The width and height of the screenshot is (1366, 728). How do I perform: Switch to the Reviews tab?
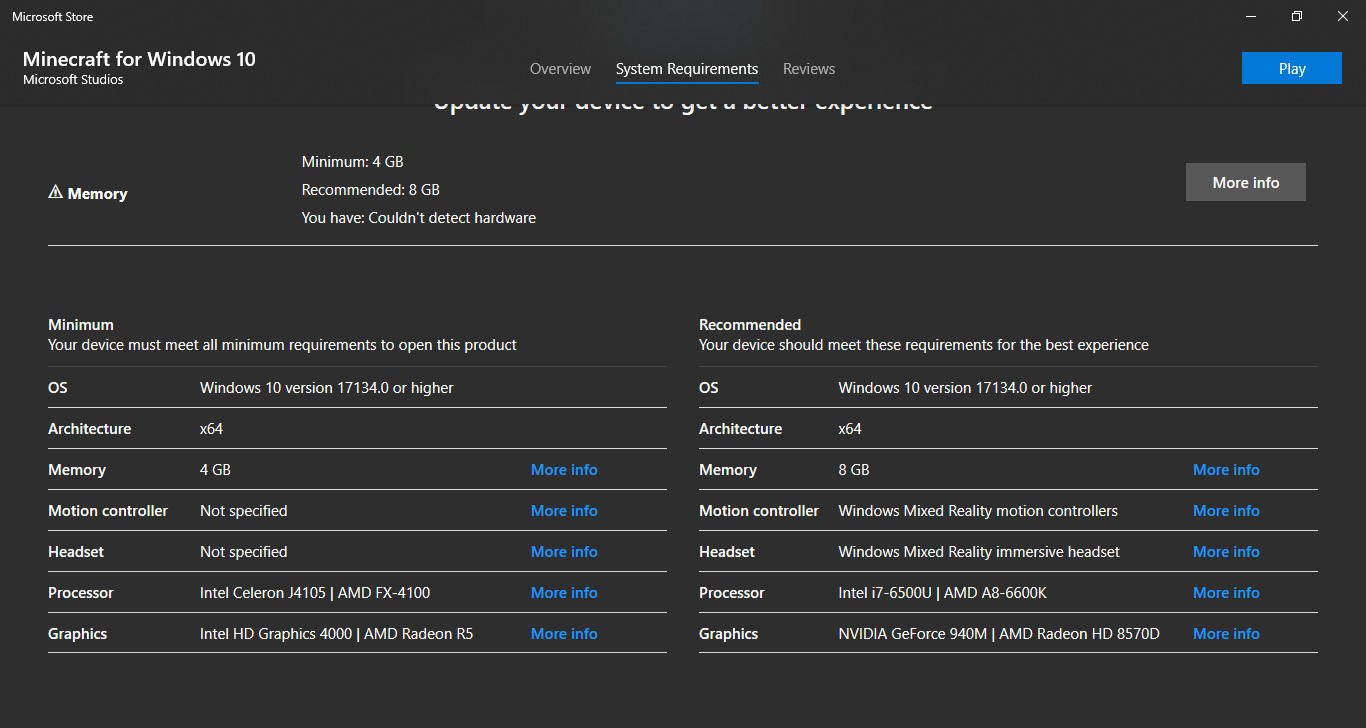(809, 69)
